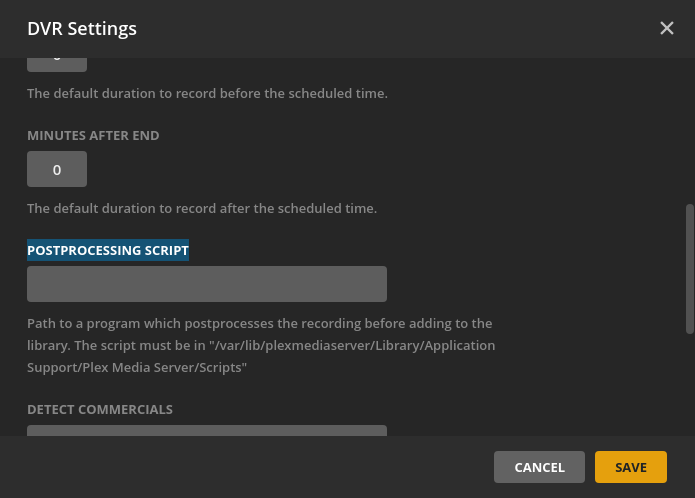The image size is (695, 498).
Task: Click the Minutes After End label
Action: pos(93,135)
